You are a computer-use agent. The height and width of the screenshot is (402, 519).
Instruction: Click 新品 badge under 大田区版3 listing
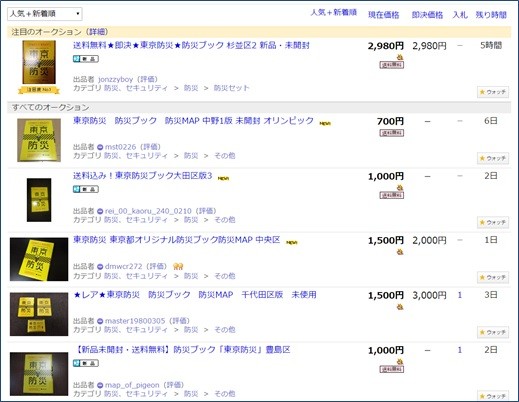pos(86,189)
